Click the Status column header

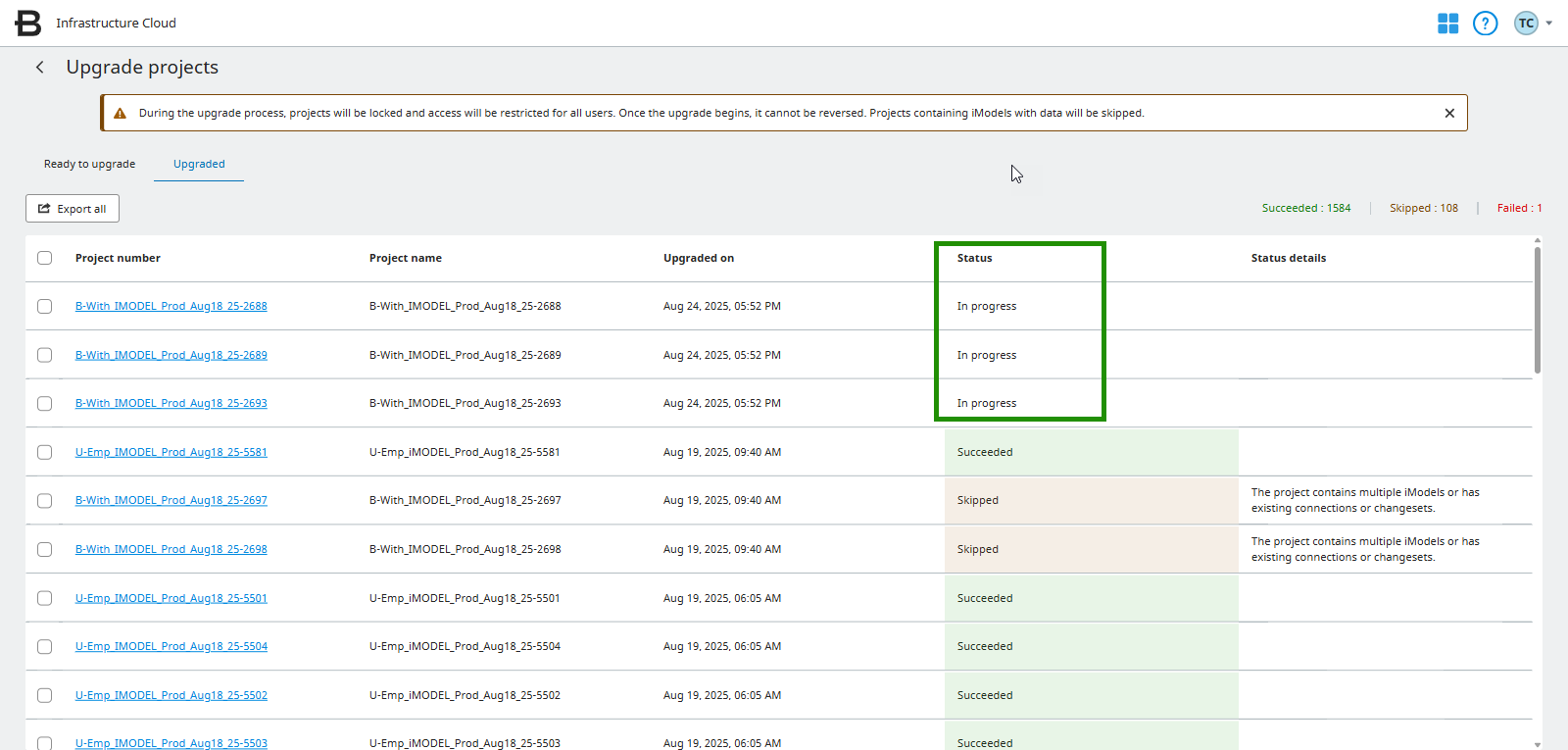click(x=974, y=258)
